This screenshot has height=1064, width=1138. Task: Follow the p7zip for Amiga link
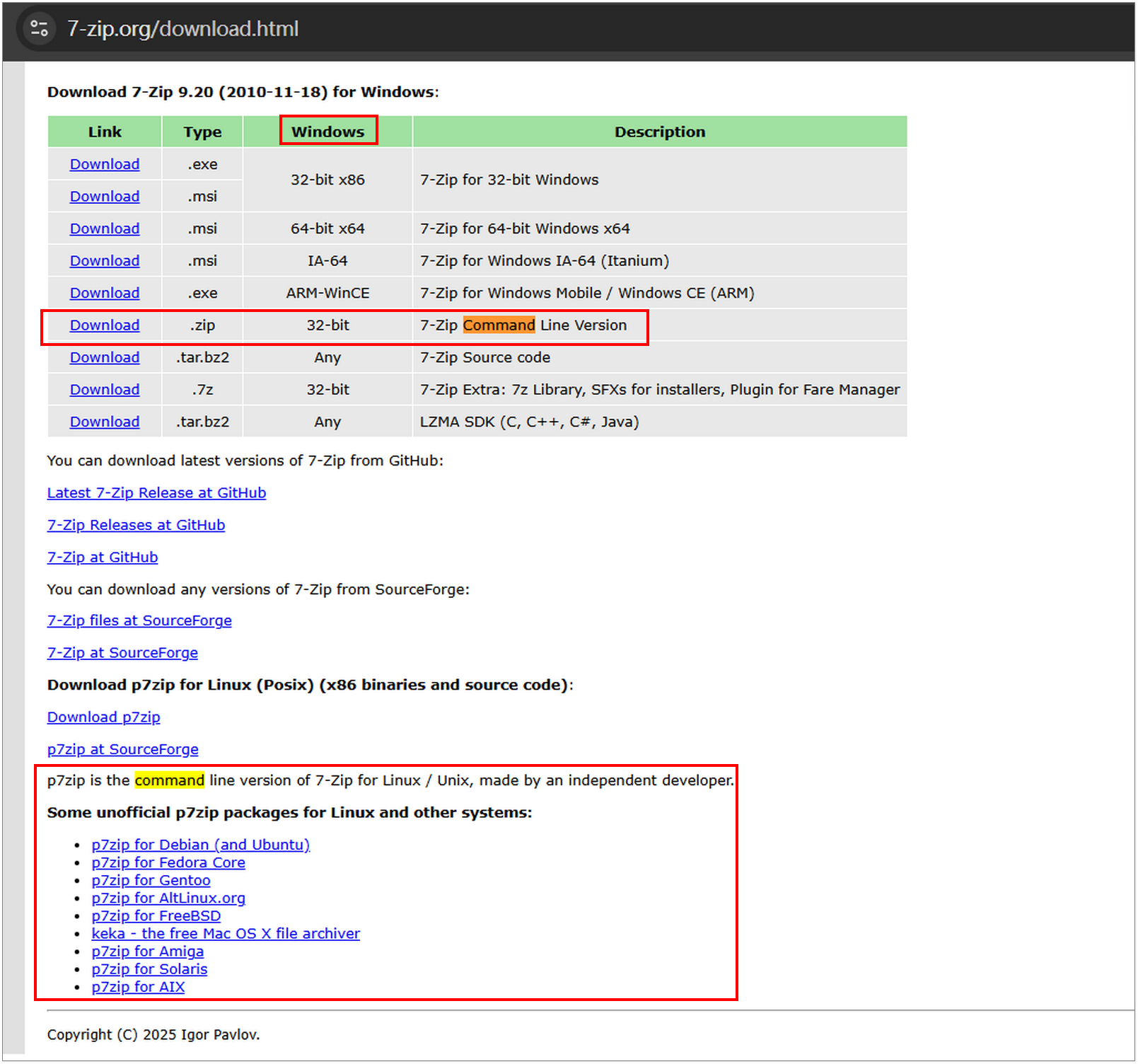click(x=148, y=952)
